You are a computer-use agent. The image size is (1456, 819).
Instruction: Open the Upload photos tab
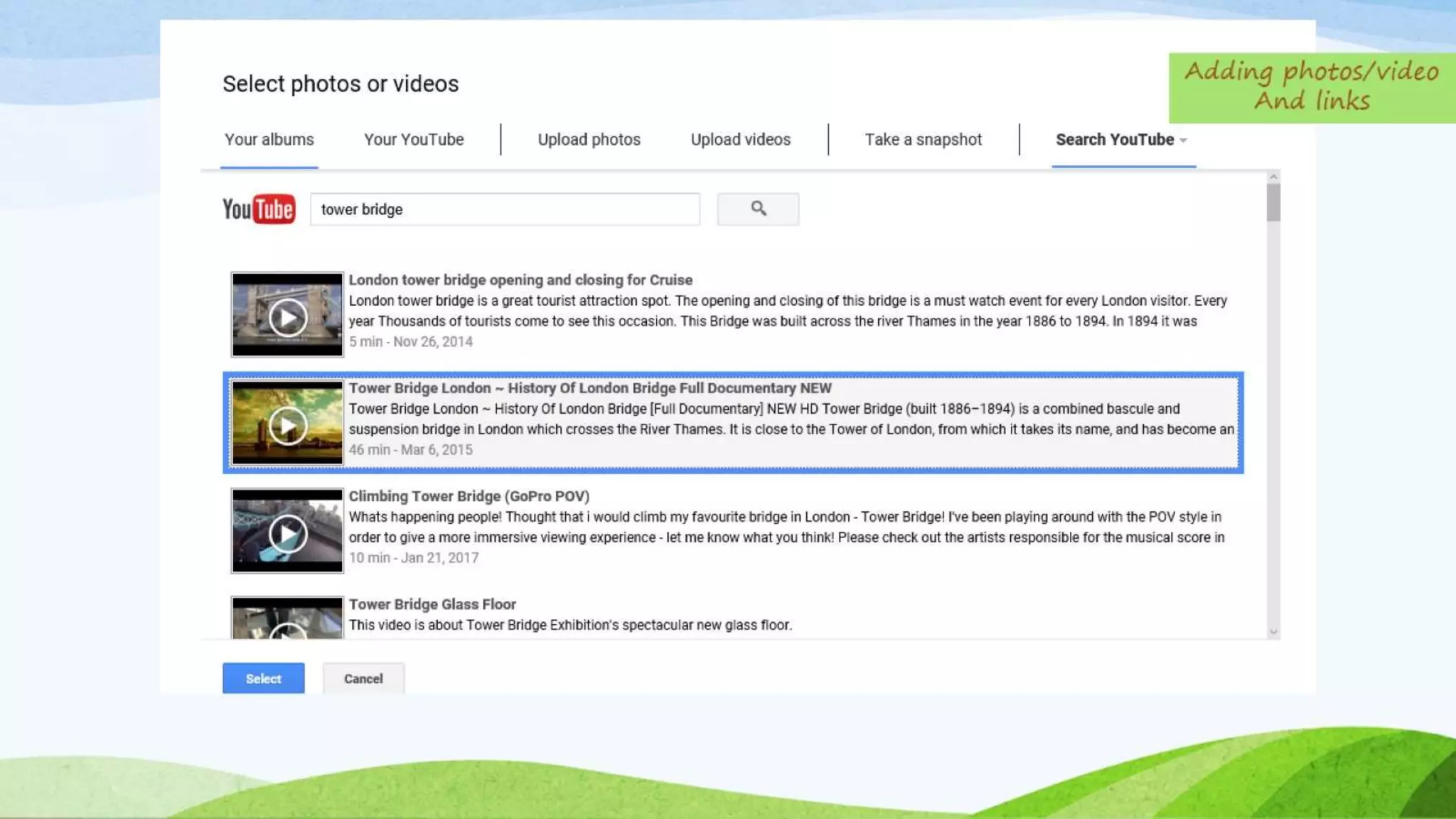[589, 139]
